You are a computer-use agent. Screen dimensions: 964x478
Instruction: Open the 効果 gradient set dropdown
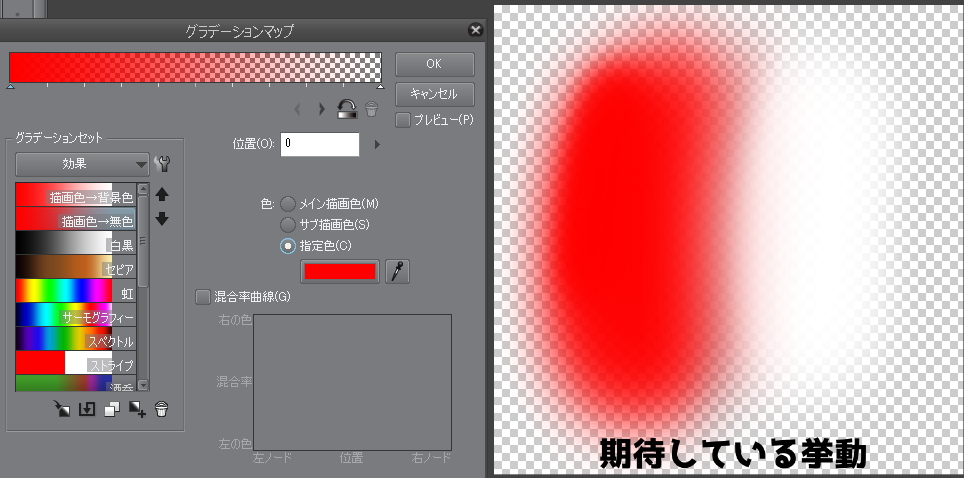coord(82,164)
